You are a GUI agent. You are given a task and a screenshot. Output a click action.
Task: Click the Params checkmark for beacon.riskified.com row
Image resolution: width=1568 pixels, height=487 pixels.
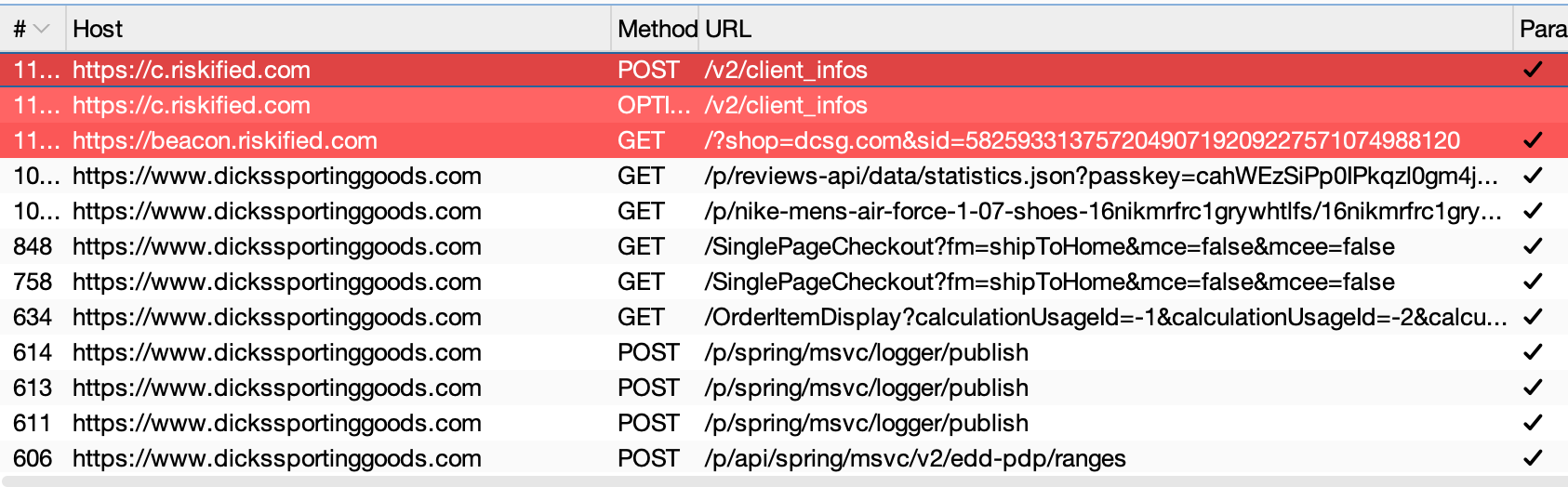pos(1533,140)
